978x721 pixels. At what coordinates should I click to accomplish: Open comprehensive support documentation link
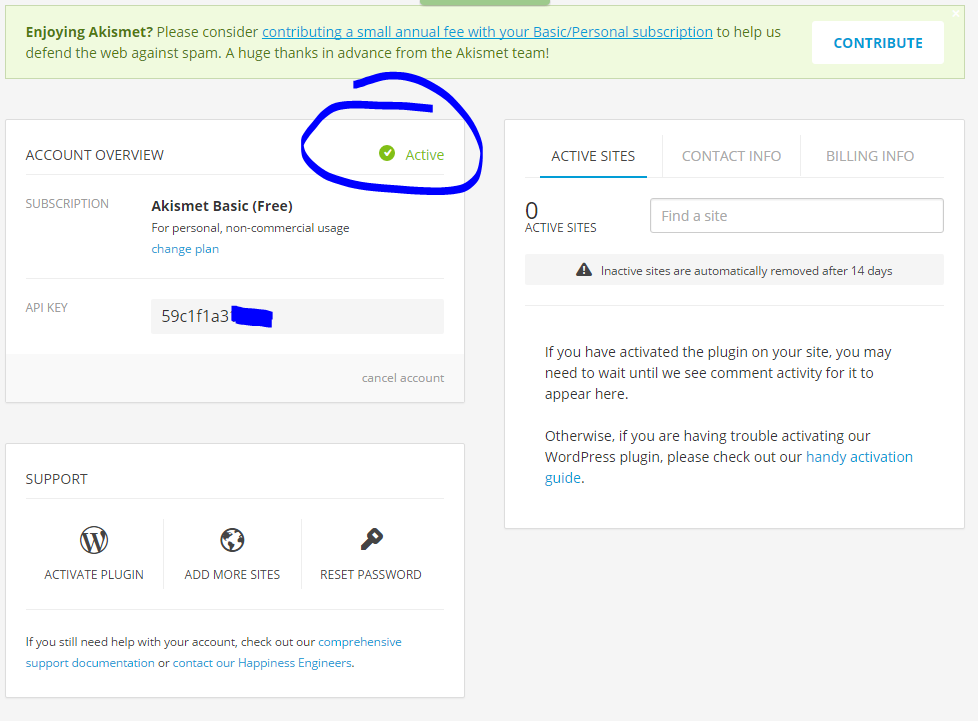[359, 642]
